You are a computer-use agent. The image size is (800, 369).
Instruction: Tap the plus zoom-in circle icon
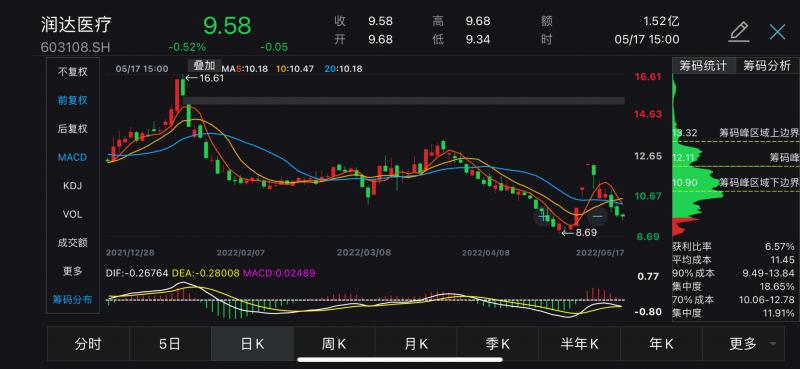click(542, 216)
